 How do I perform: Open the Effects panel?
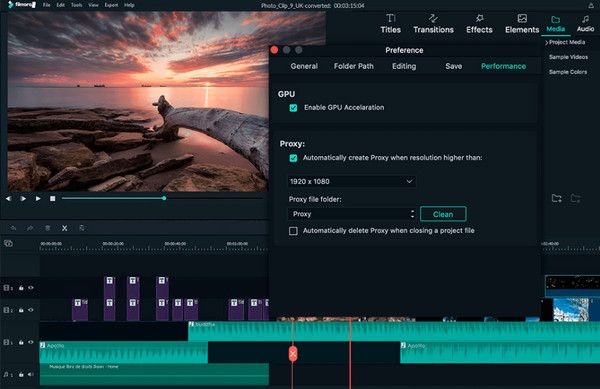tap(479, 24)
